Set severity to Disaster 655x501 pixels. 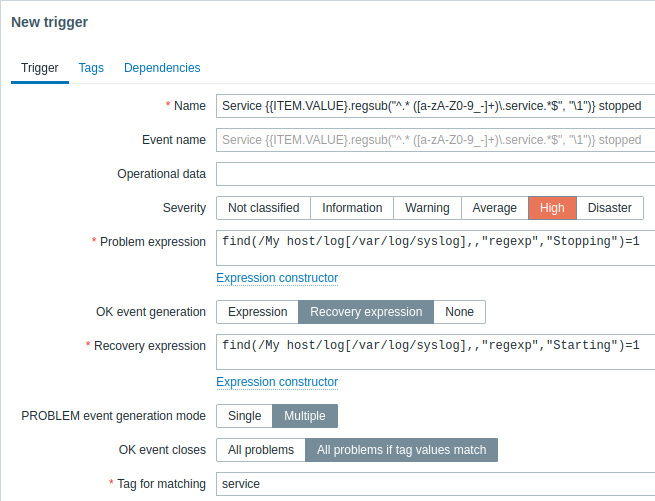pos(609,208)
